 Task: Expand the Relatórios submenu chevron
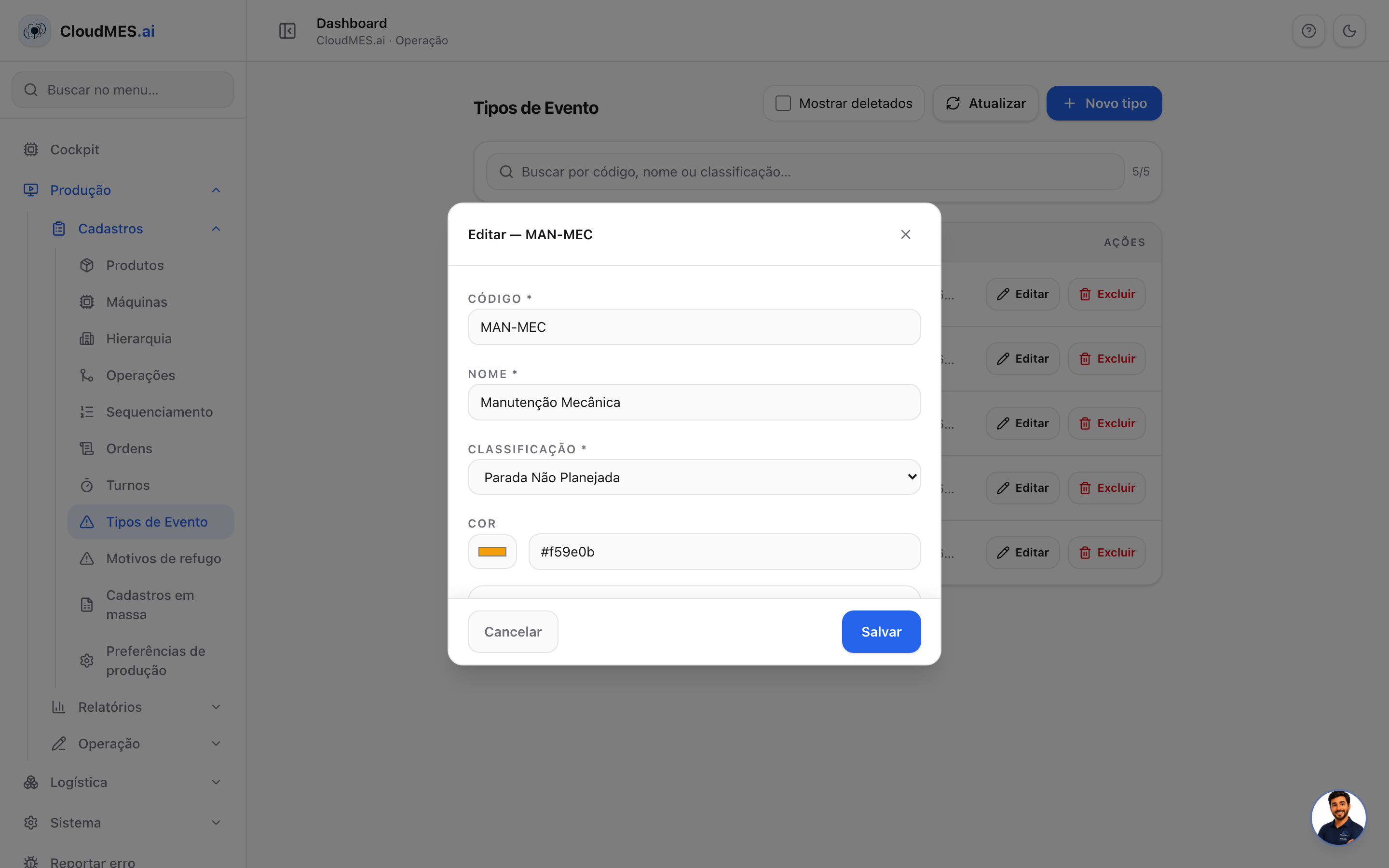point(216,706)
